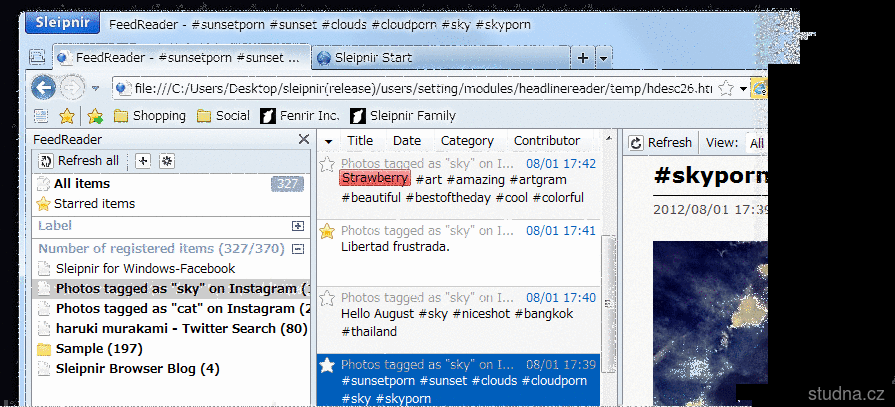The height and width of the screenshot is (407, 895).
Task: Sort the headline list by Title
Action: (360, 141)
